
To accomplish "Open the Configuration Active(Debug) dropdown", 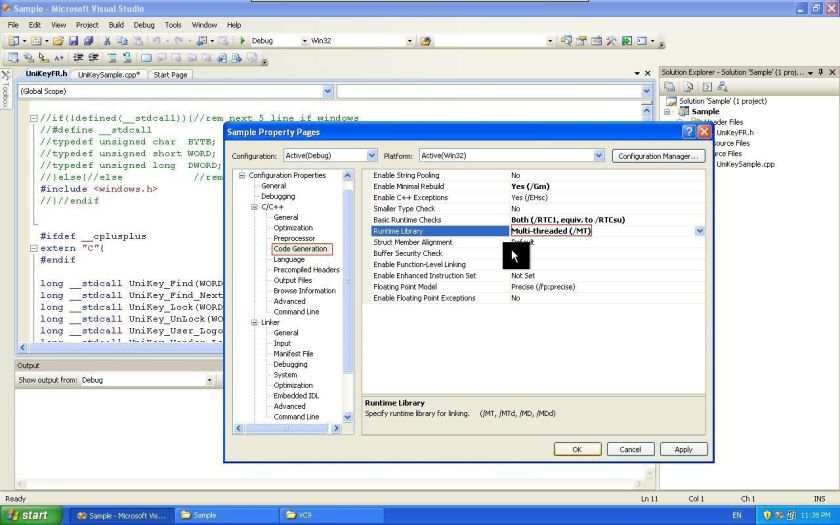I will coord(372,155).
